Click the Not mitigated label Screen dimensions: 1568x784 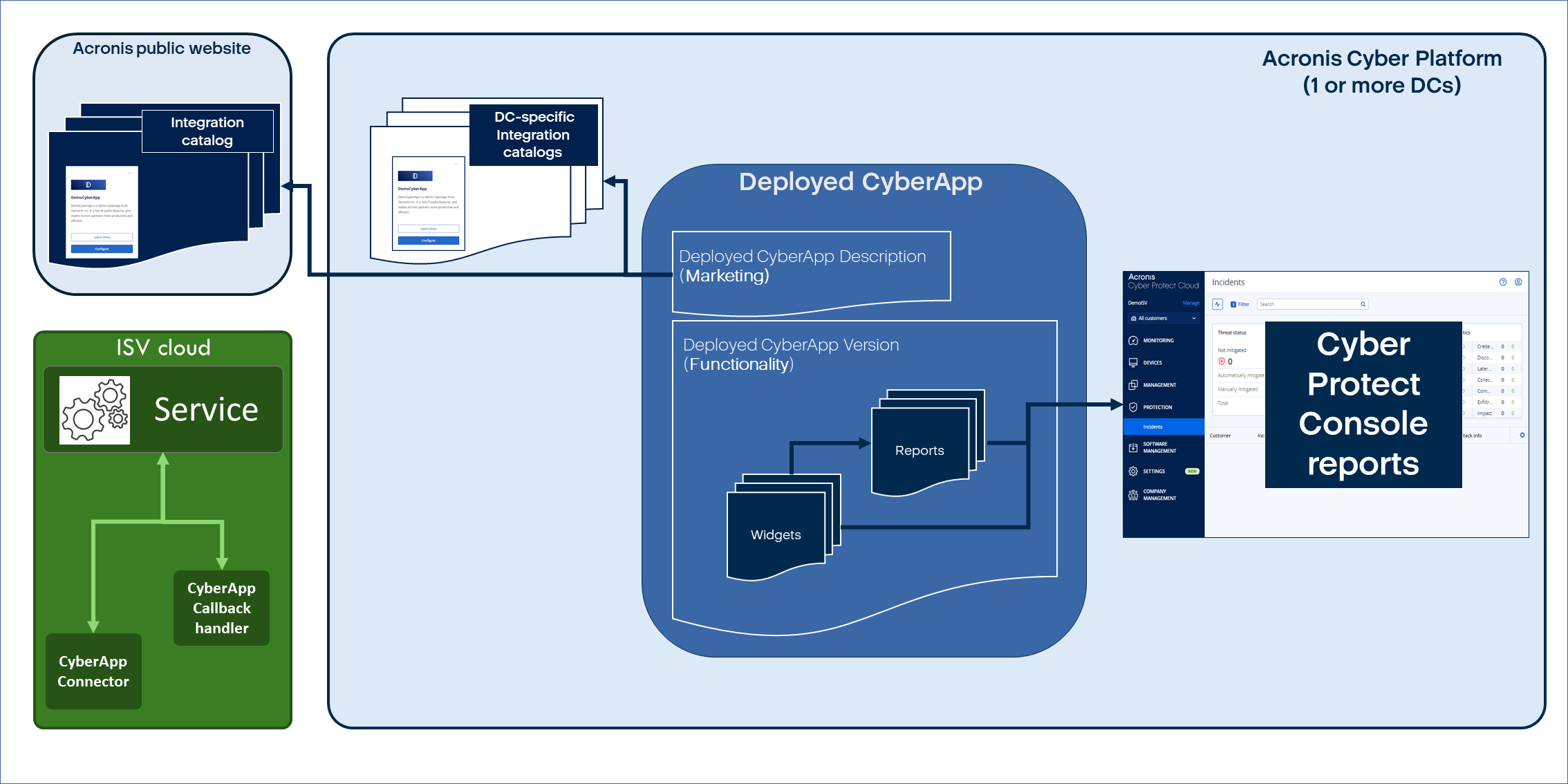click(x=1232, y=351)
